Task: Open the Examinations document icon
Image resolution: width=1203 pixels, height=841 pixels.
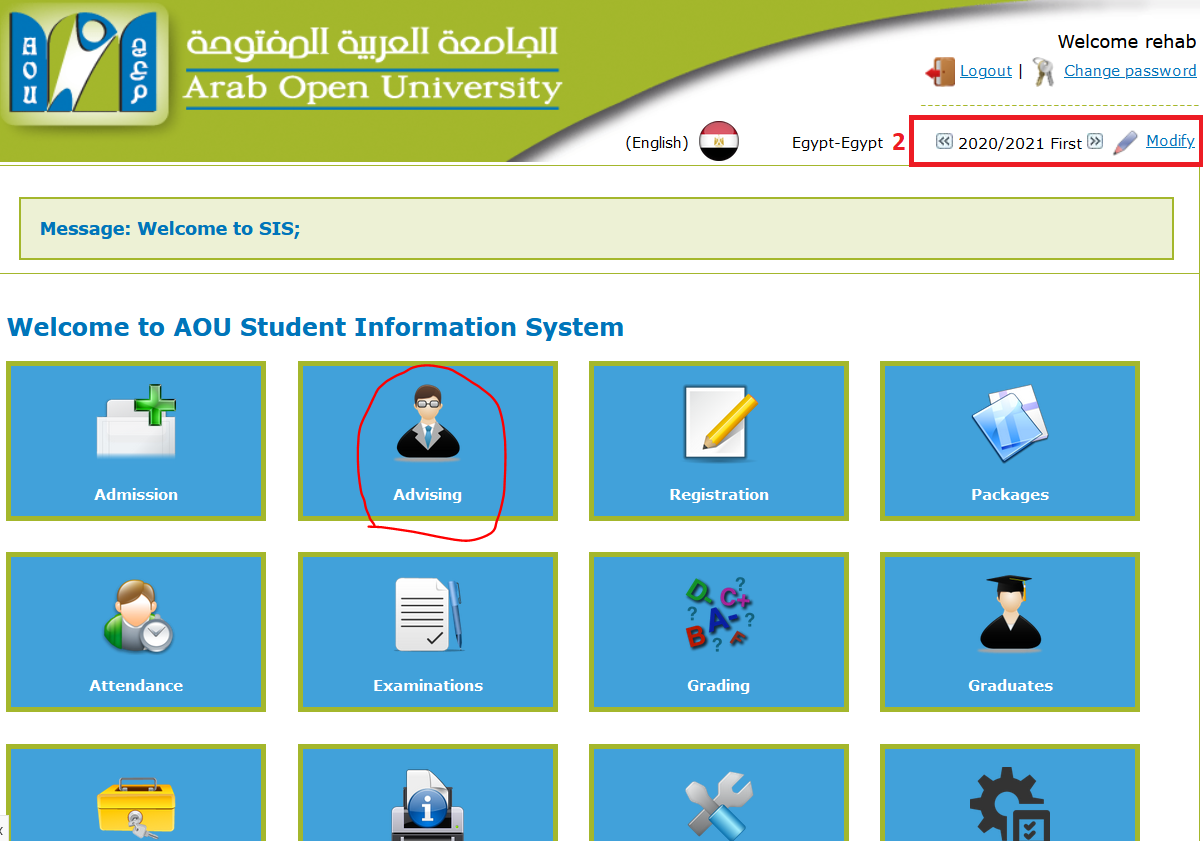Action: coord(428,615)
